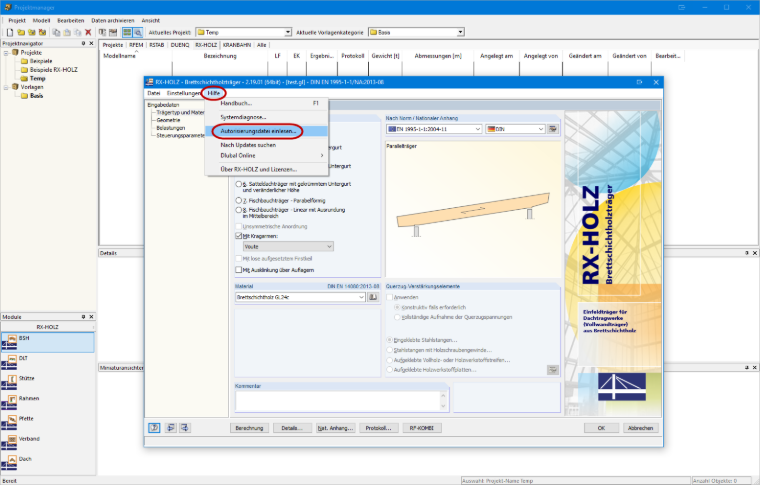Screen dimensions: 760x485
Task: Select Fischbauchträger - Linear mit Ausrundung
Action: (x=238, y=210)
